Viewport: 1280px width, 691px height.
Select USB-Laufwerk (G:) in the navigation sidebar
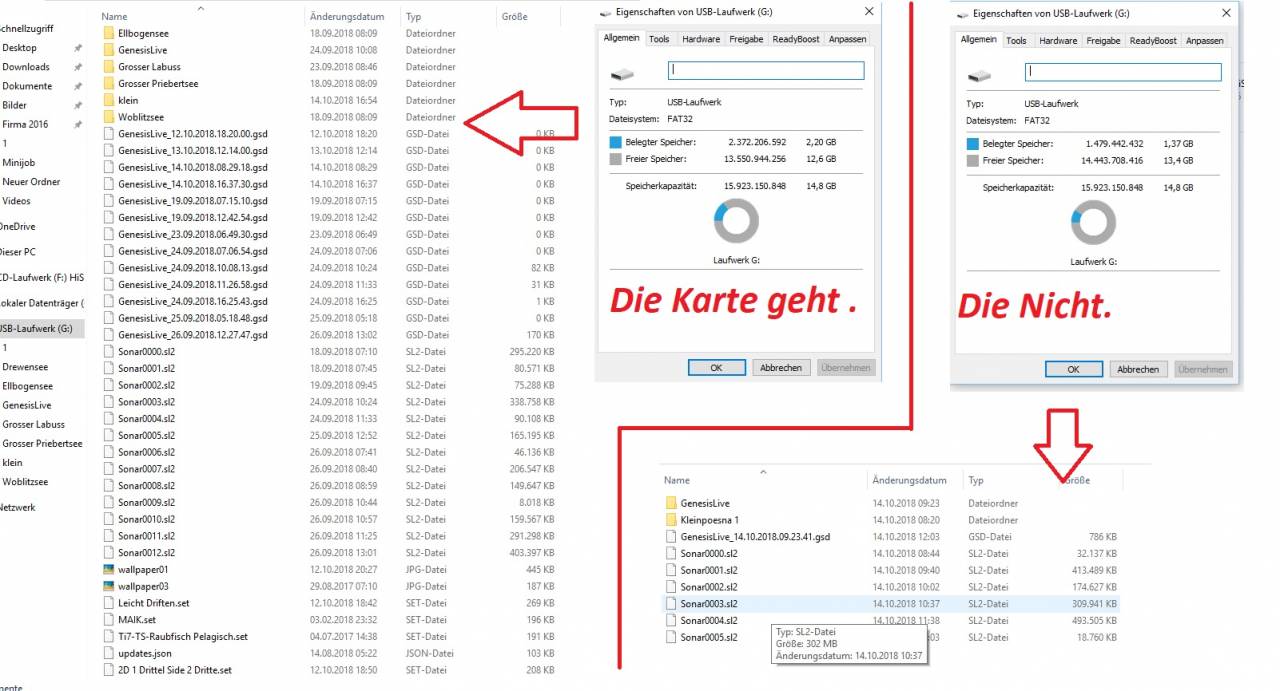coord(37,328)
